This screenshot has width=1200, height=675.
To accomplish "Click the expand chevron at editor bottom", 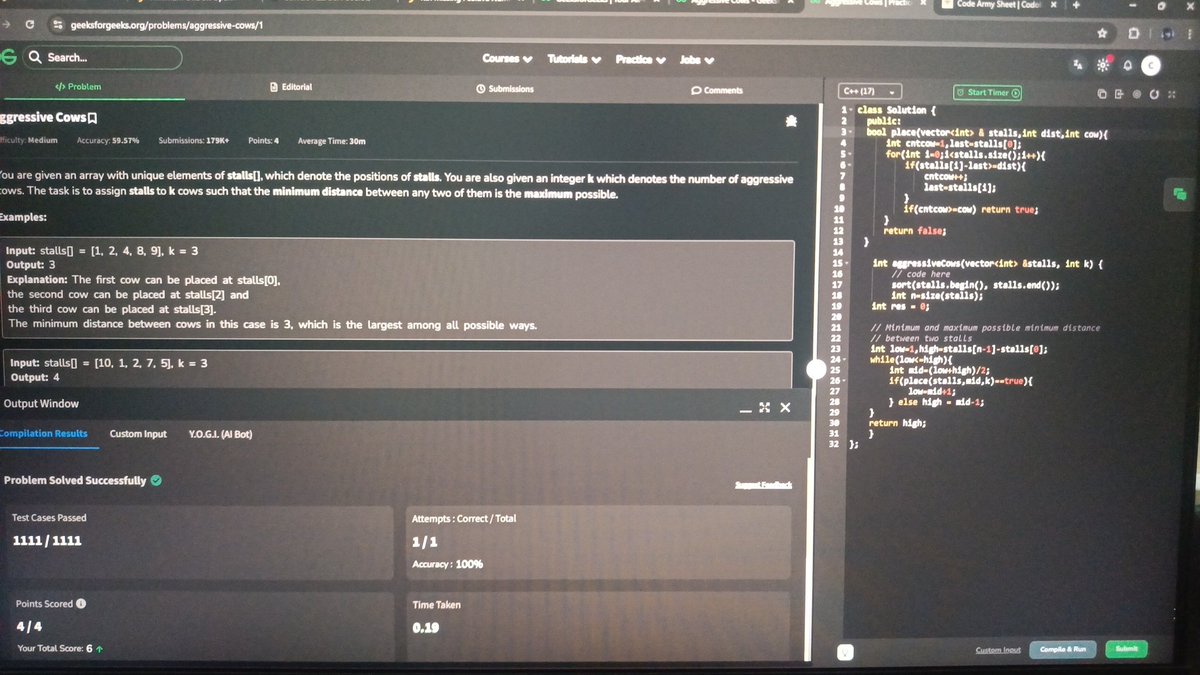I will click(845, 652).
